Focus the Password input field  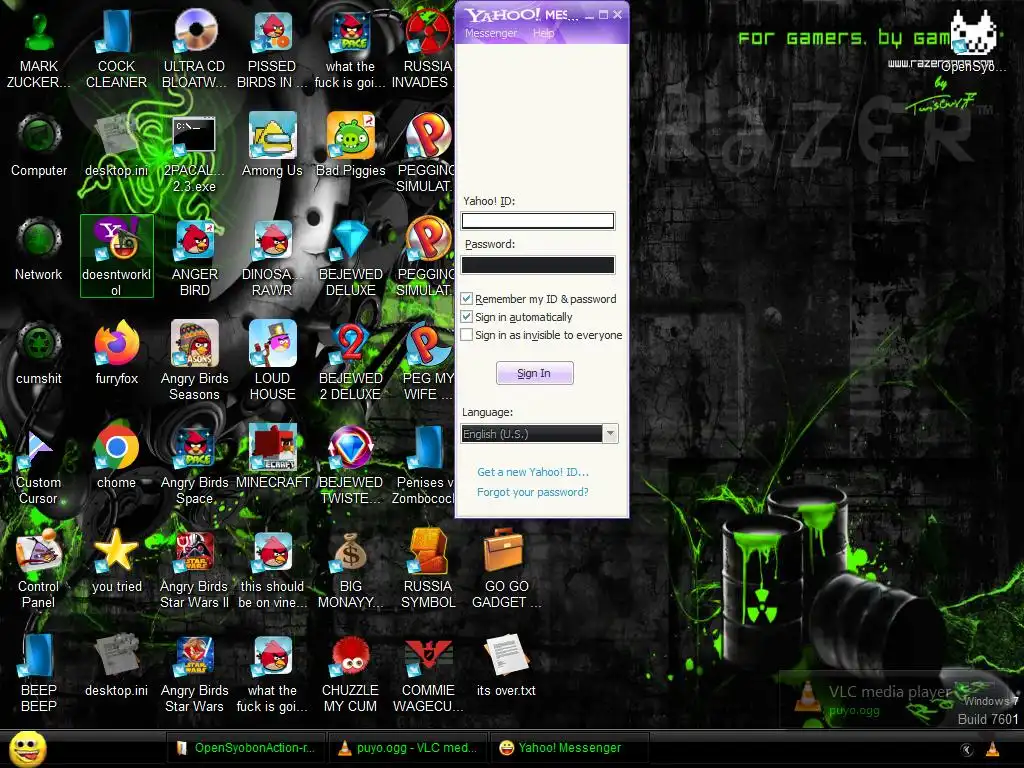click(538, 264)
